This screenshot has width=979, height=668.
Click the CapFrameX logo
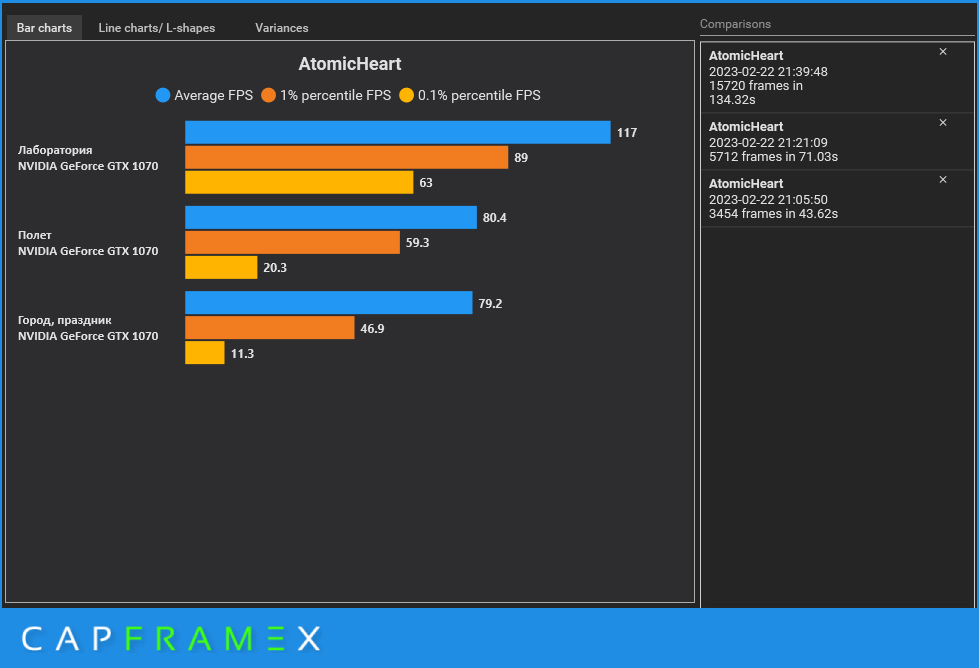tap(171, 639)
